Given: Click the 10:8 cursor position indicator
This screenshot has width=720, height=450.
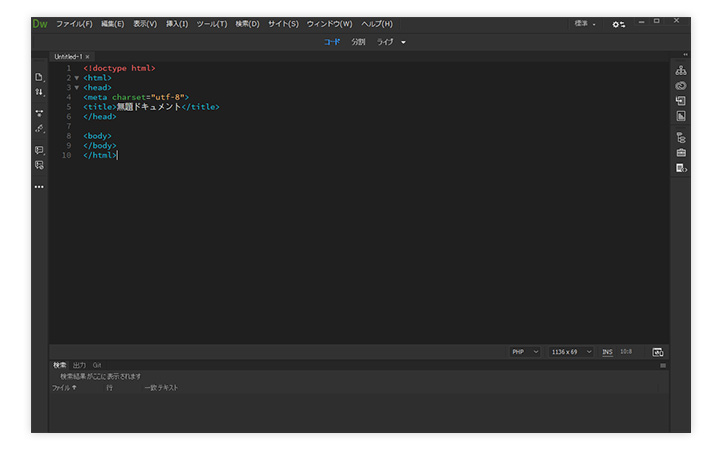Looking at the screenshot, I should (626, 352).
